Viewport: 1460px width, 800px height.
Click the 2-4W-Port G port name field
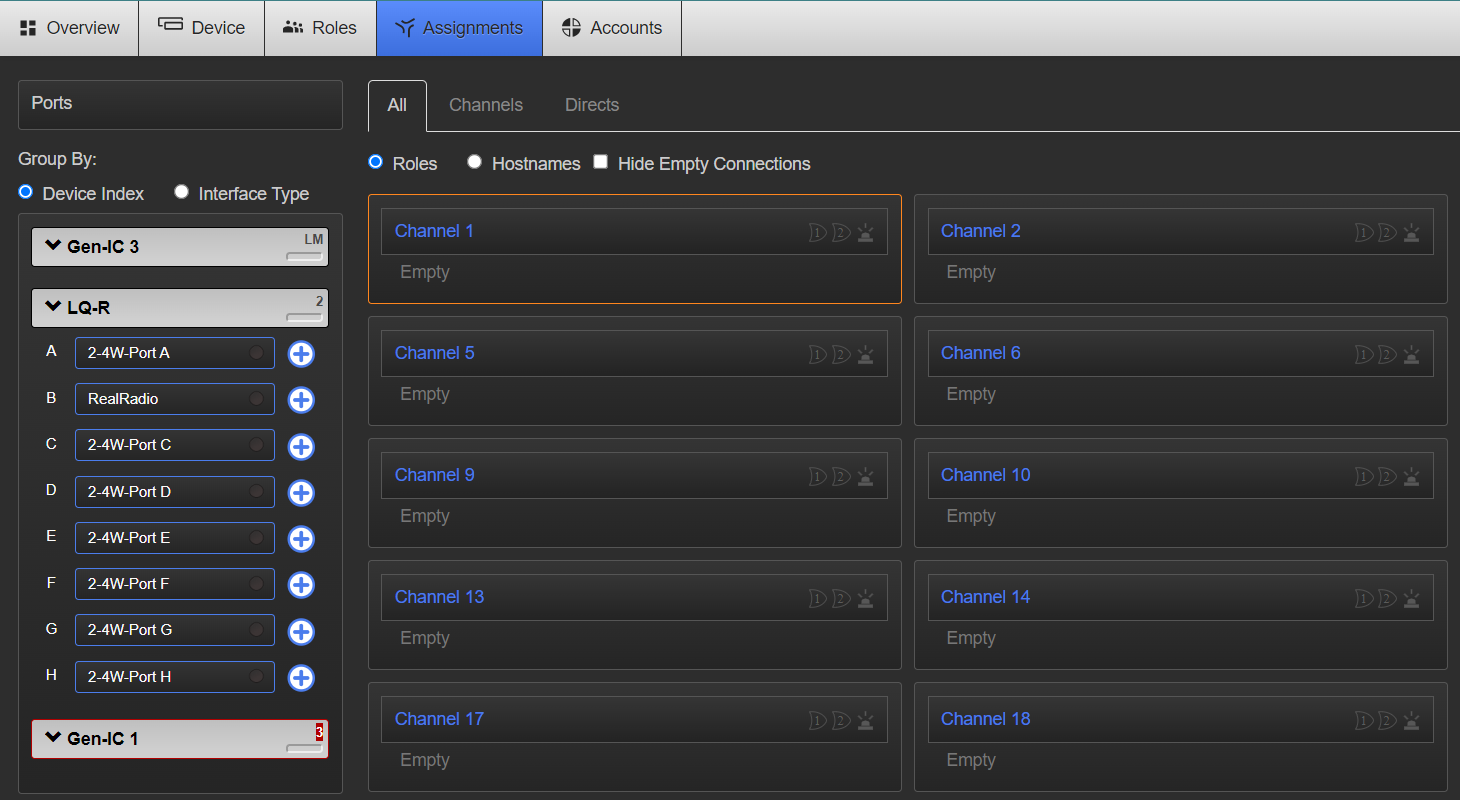(x=165, y=630)
